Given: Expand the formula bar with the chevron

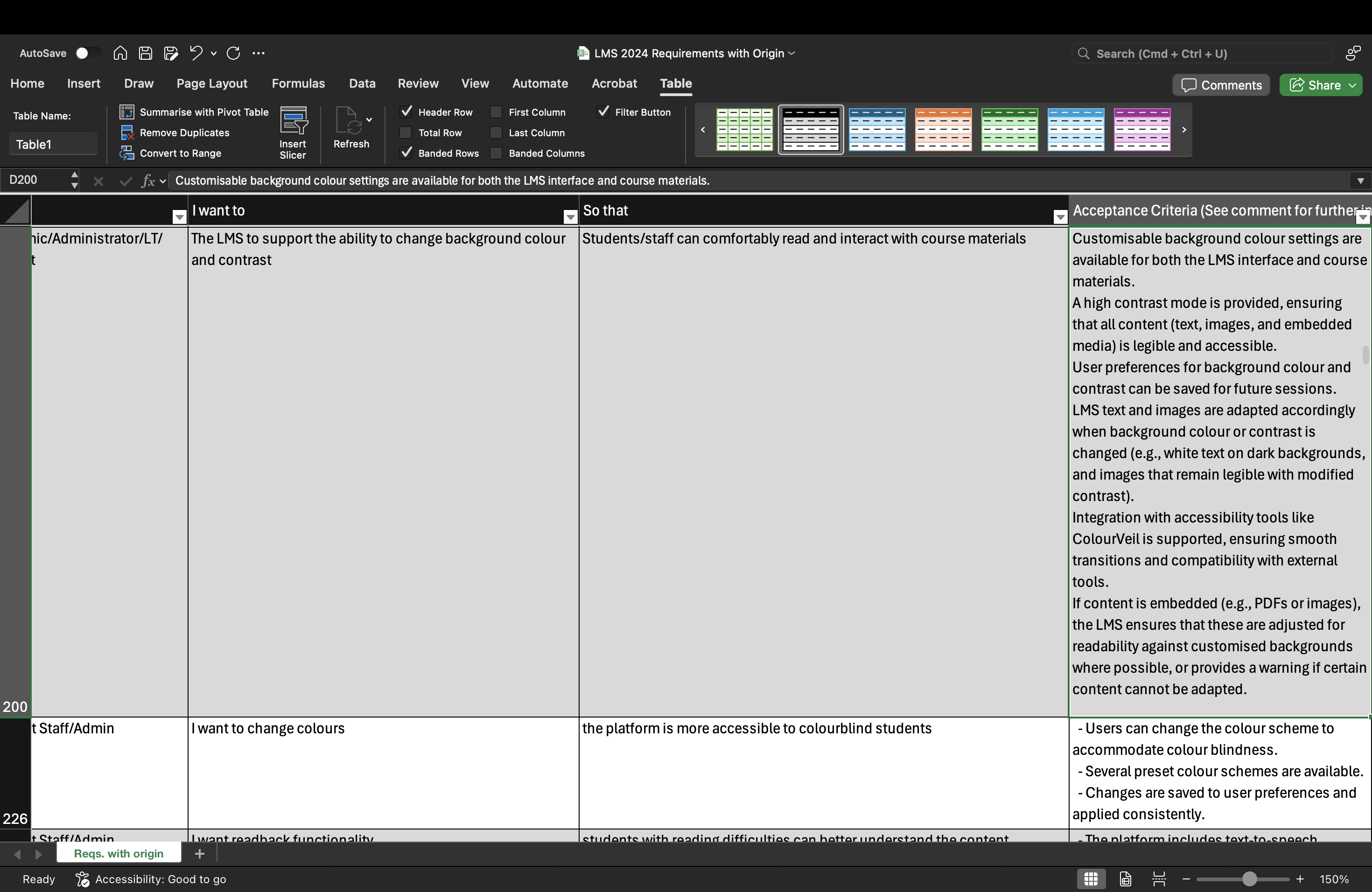Looking at the screenshot, I should 1360,181.
